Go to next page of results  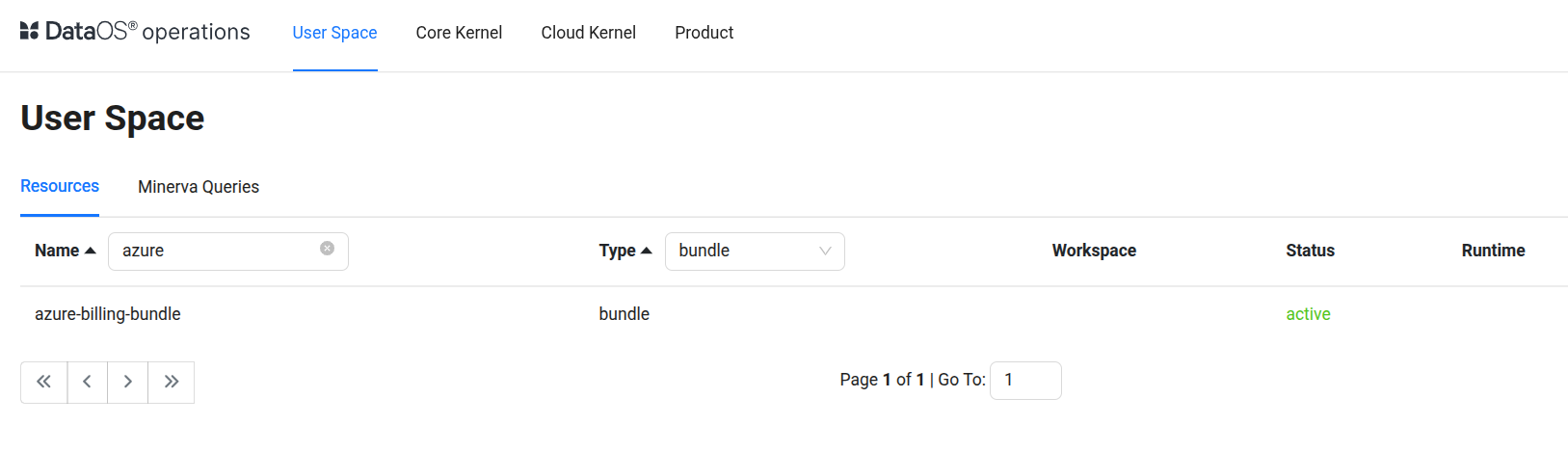pos(128,382)
